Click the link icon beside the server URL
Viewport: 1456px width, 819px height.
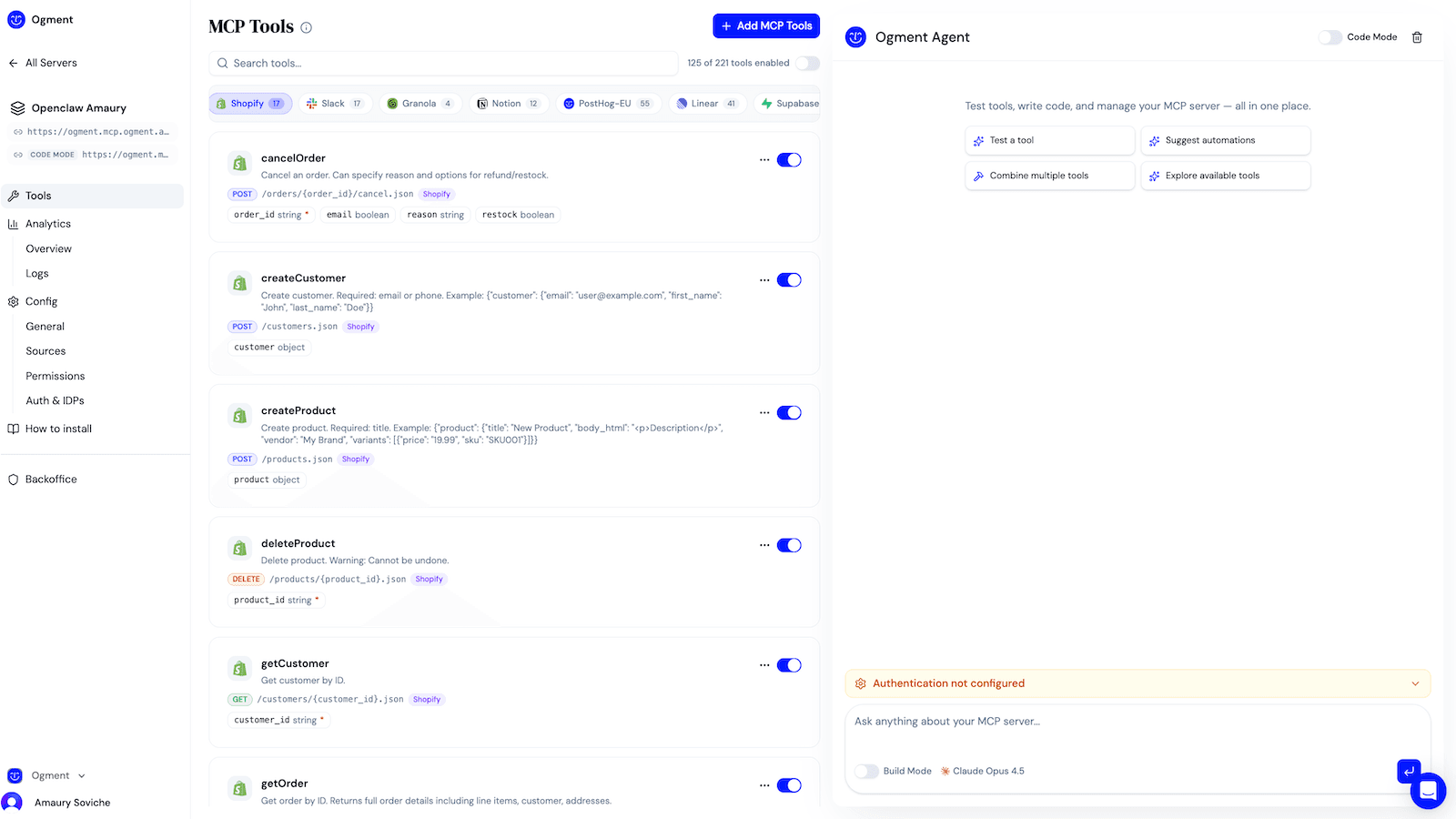click(17, 132)
